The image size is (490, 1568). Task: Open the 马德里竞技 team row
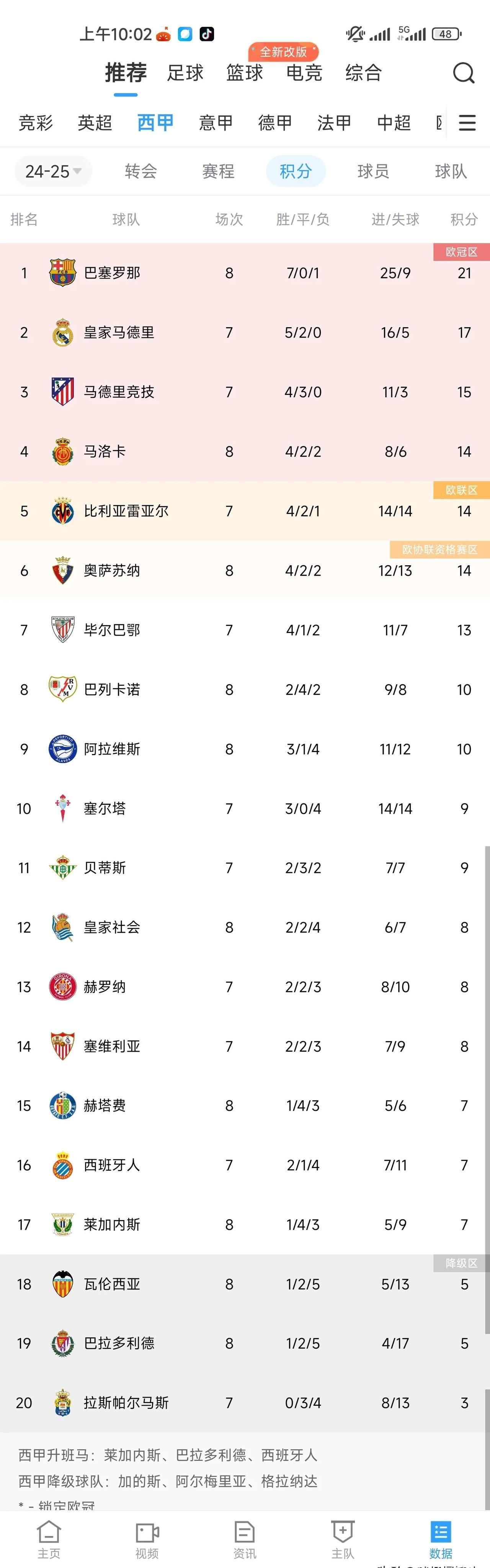pos(245,392)
